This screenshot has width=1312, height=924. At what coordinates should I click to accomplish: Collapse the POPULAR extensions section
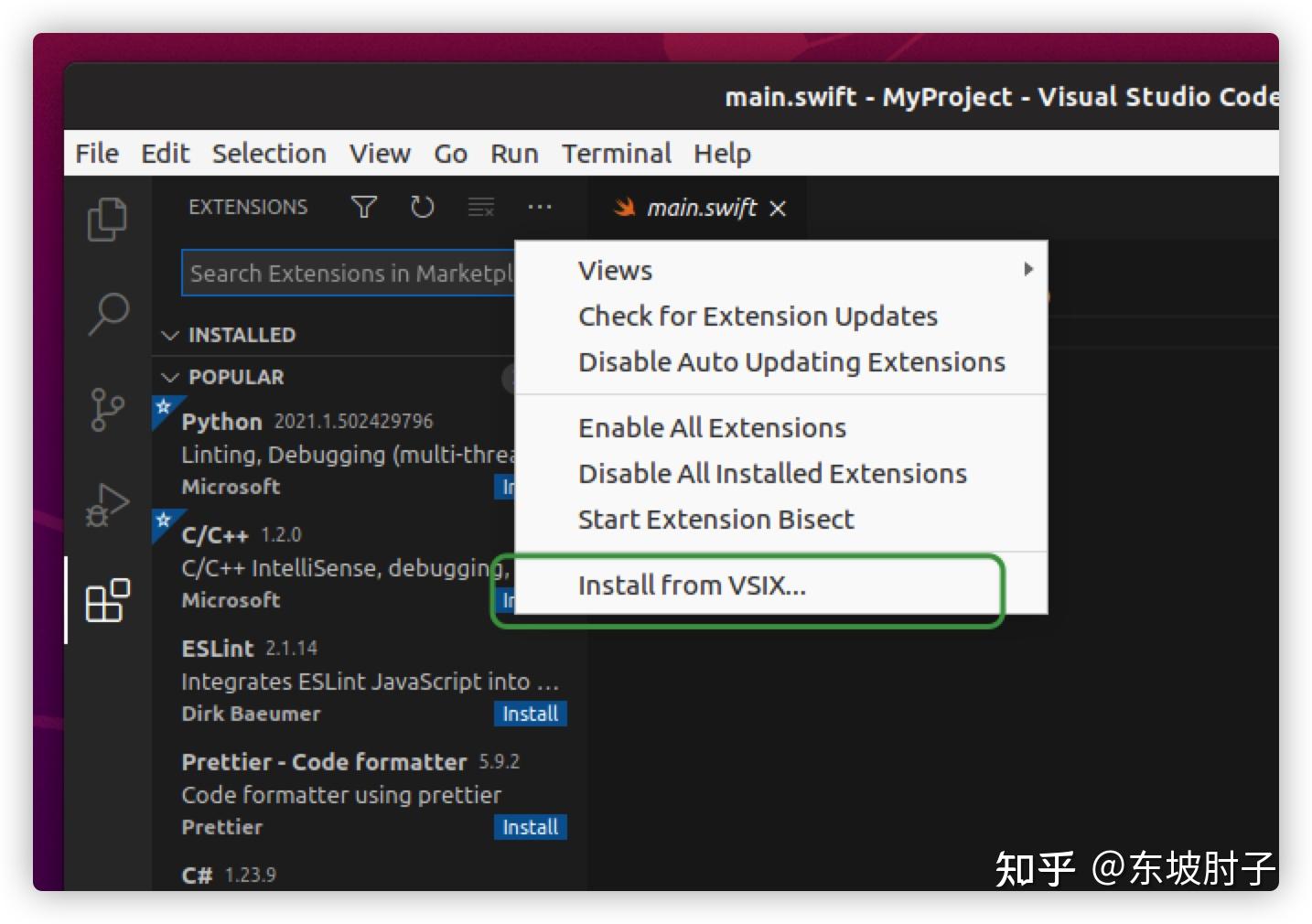(x=170, y=377)
